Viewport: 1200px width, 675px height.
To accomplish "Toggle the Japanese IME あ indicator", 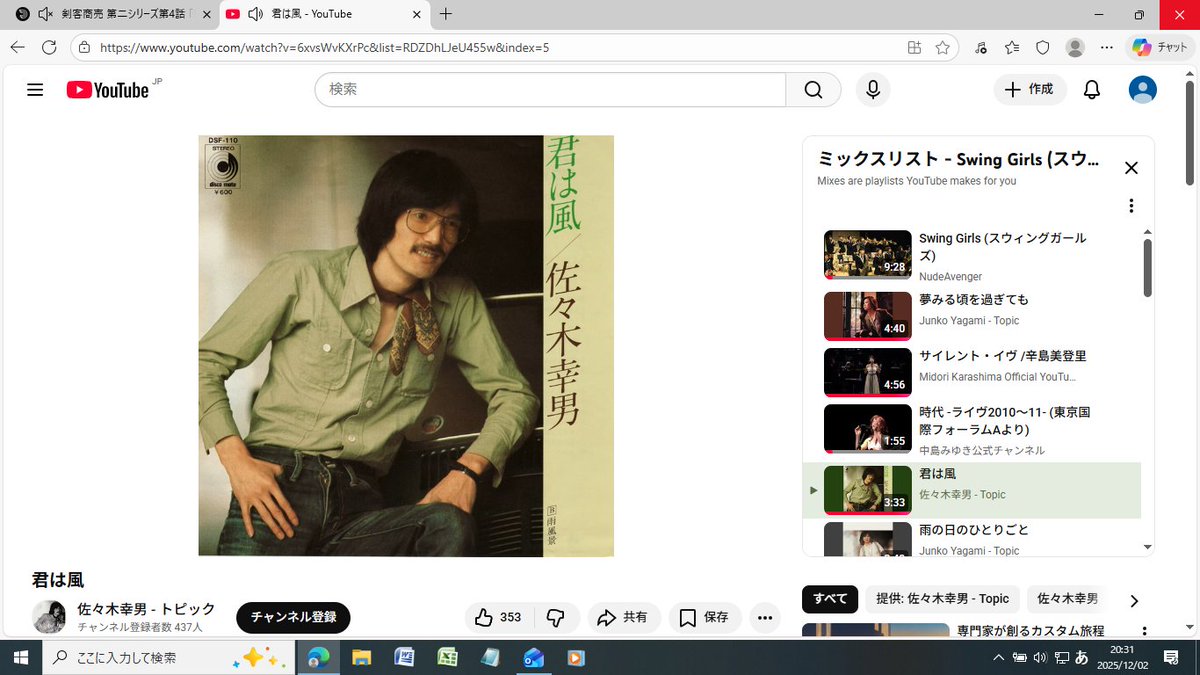I will coord(1081,657).
